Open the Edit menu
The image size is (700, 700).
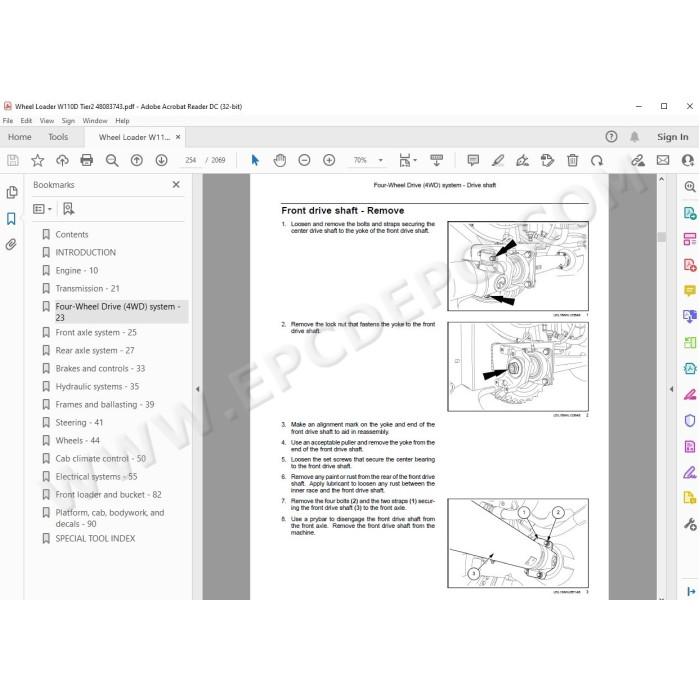[x=26, y=121]
